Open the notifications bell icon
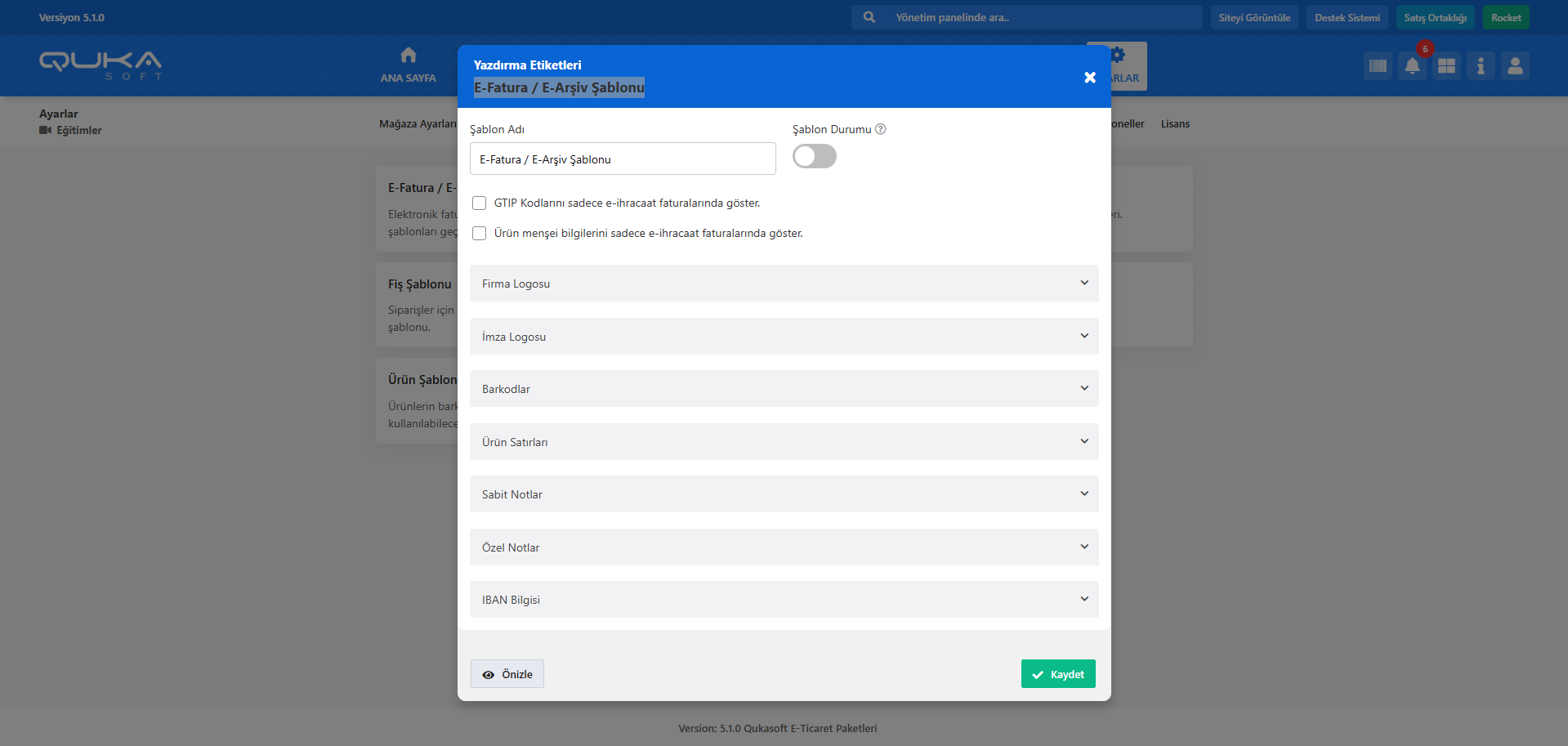This screenshot has height=746, width=1568. pyautogui.click(x=1412, y=66)
